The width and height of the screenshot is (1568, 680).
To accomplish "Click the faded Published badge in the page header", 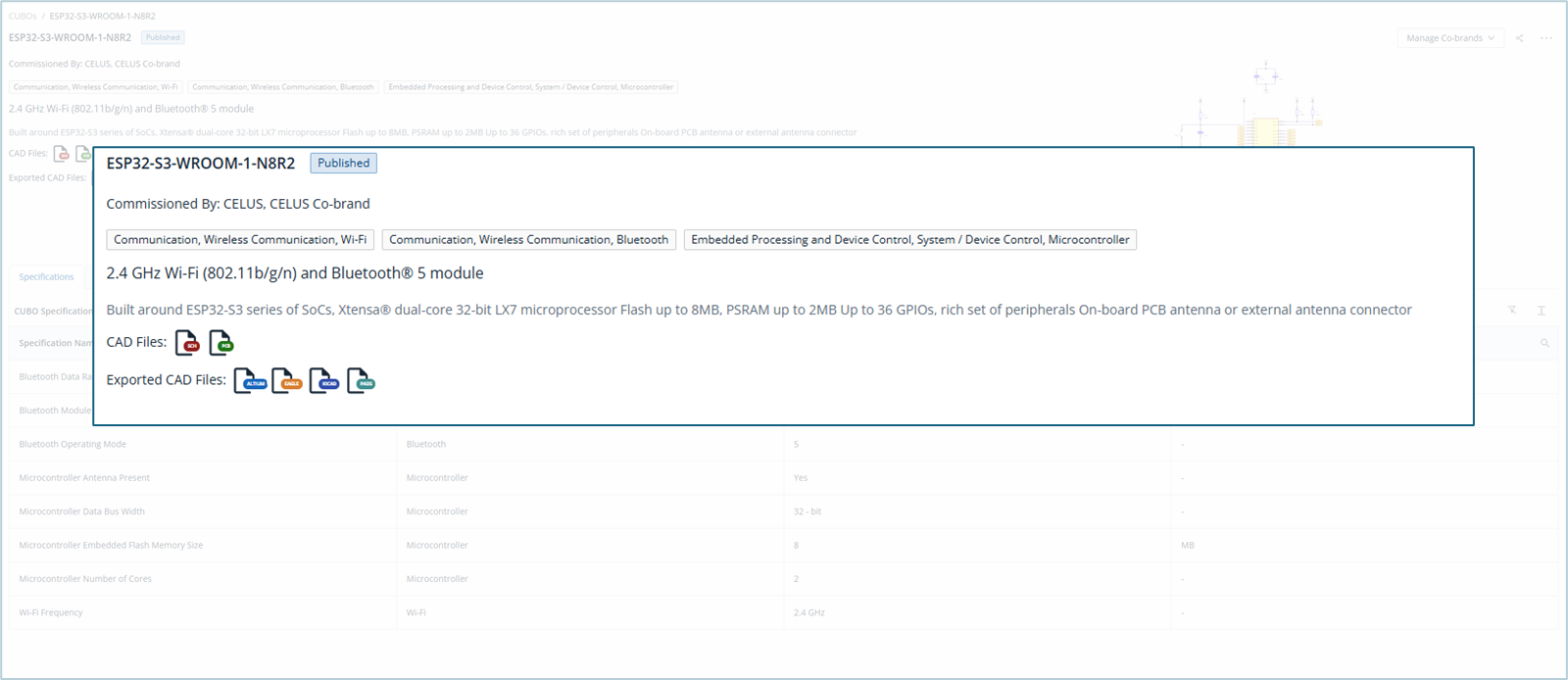I will (x=163, y=37).
